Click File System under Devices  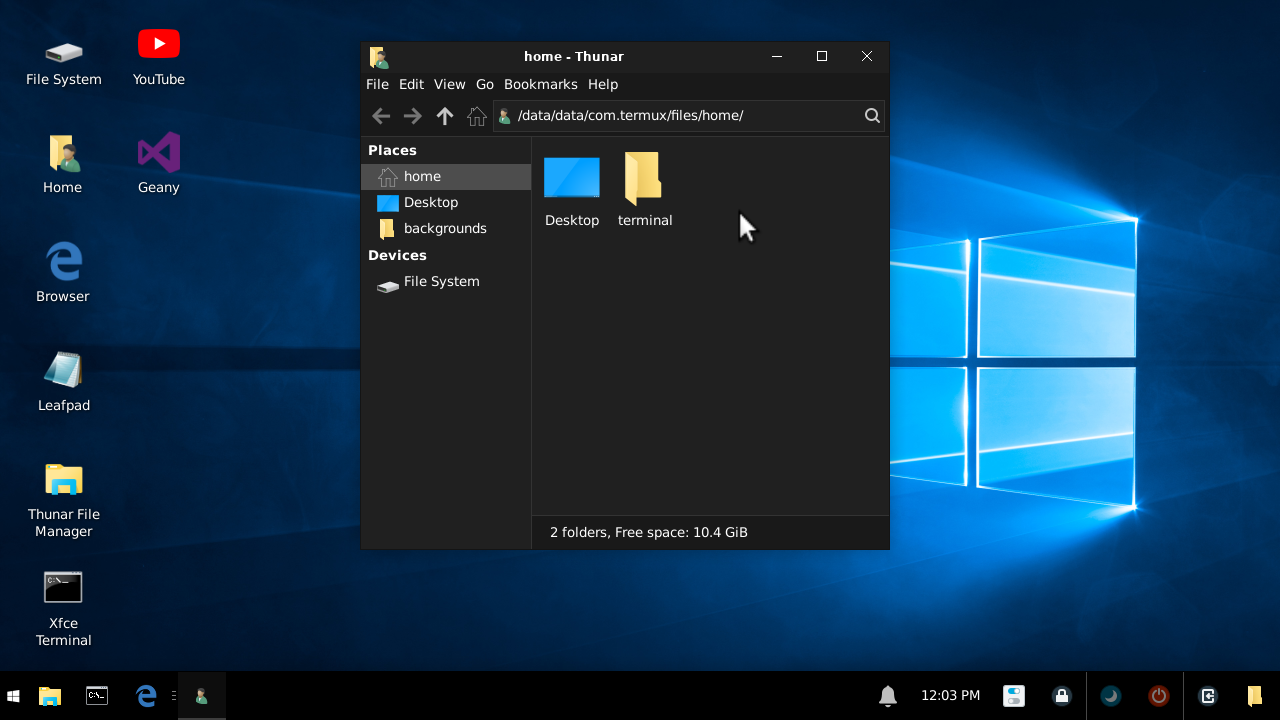(440, 281)
